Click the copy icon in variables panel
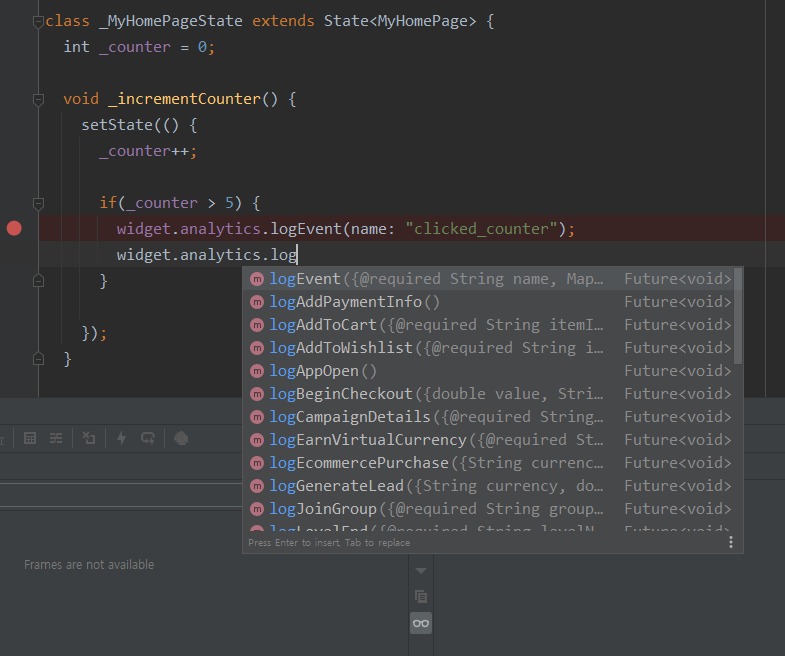The width and height of the screenshot is (785, 656). tap(421, 596)
